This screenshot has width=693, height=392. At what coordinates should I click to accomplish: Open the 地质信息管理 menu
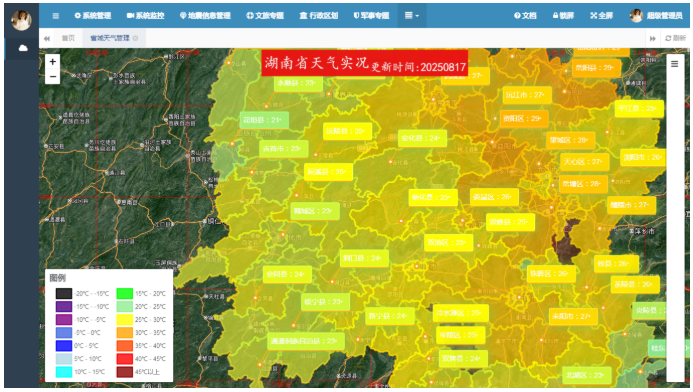(205, 16)
